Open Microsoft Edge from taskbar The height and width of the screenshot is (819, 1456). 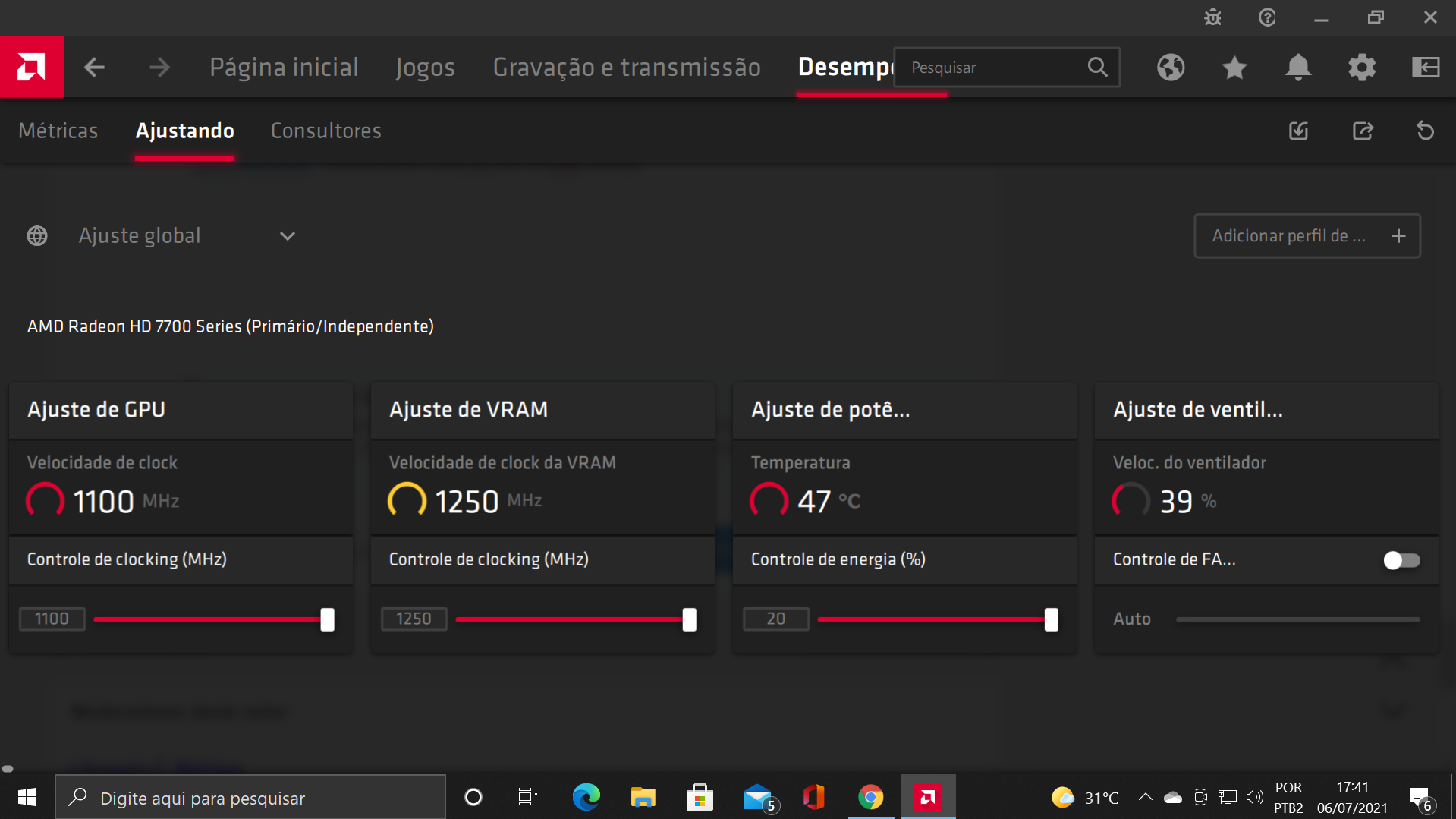[586, 797]
